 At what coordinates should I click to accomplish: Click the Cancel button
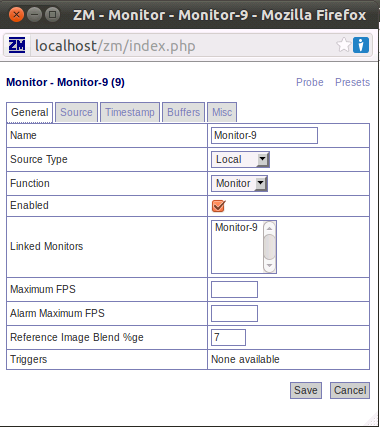[350, 390]
